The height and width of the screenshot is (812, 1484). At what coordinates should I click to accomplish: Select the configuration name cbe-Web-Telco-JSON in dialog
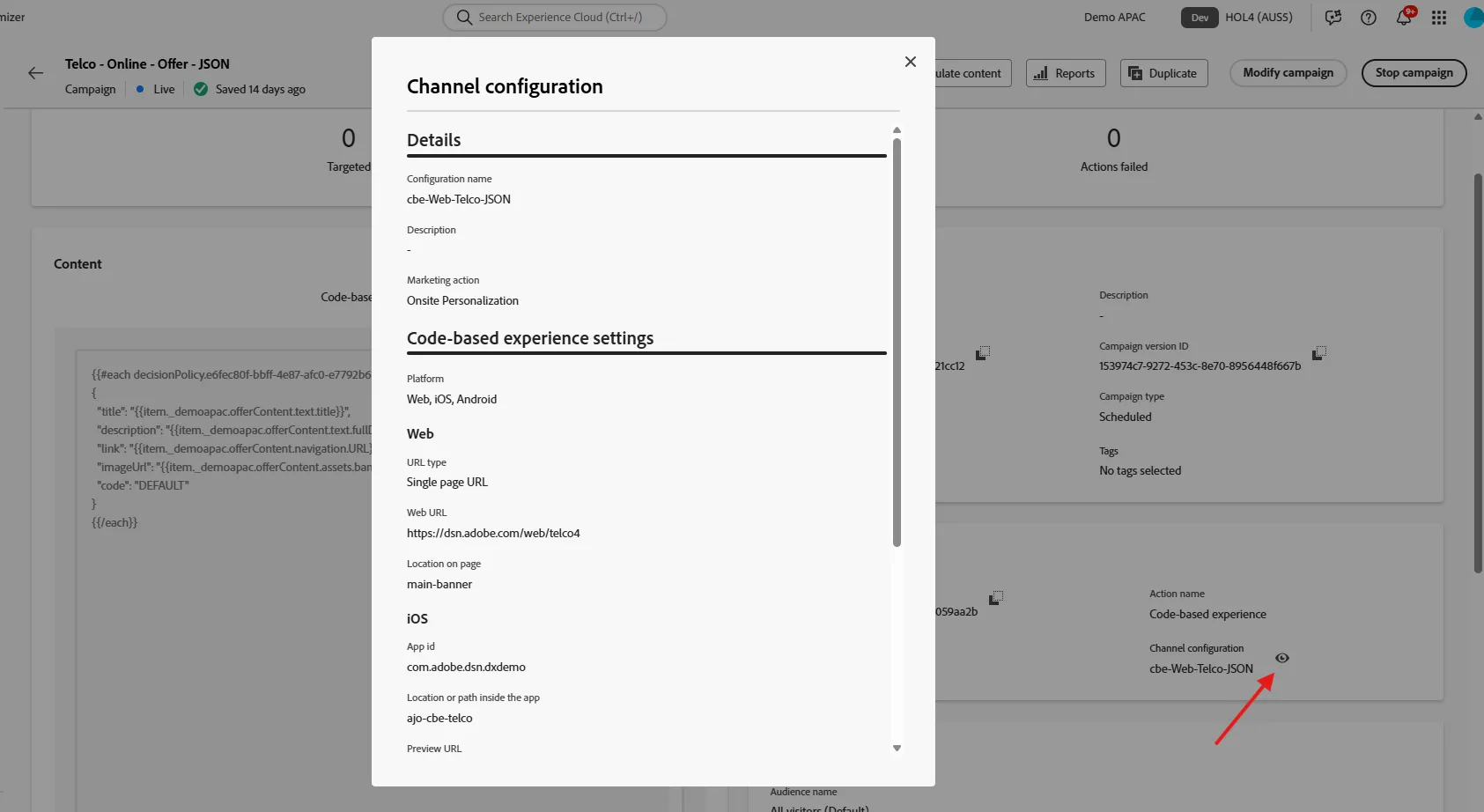[459, 199]
